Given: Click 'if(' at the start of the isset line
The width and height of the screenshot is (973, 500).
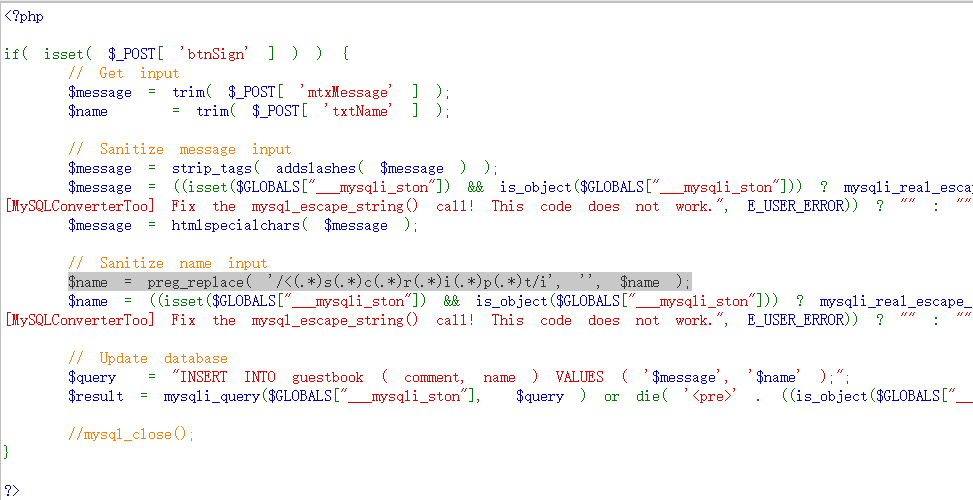Looking at the screenshot, I should click(x=16, y=54).
